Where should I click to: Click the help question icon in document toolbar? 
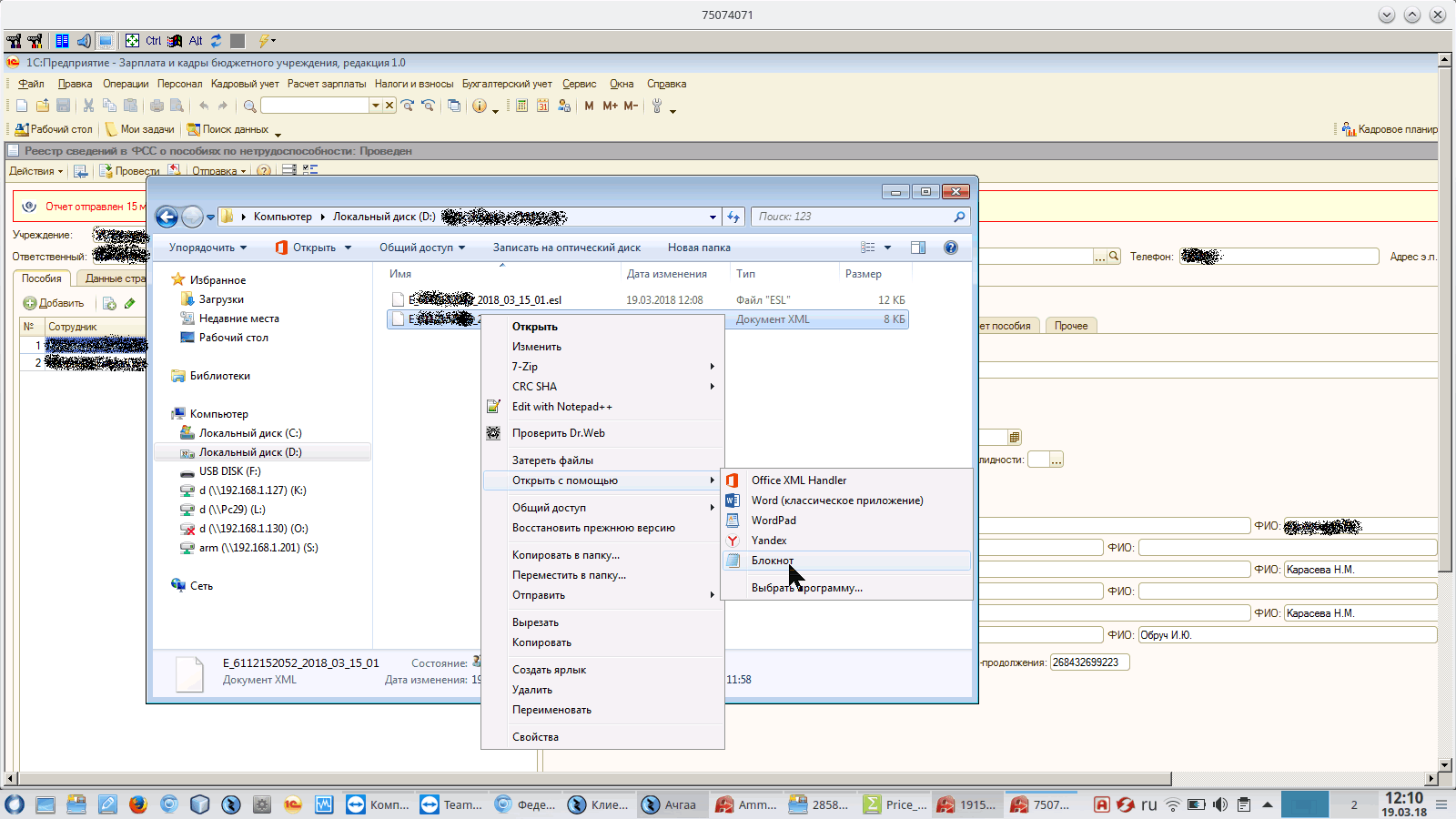pos(264,170)
